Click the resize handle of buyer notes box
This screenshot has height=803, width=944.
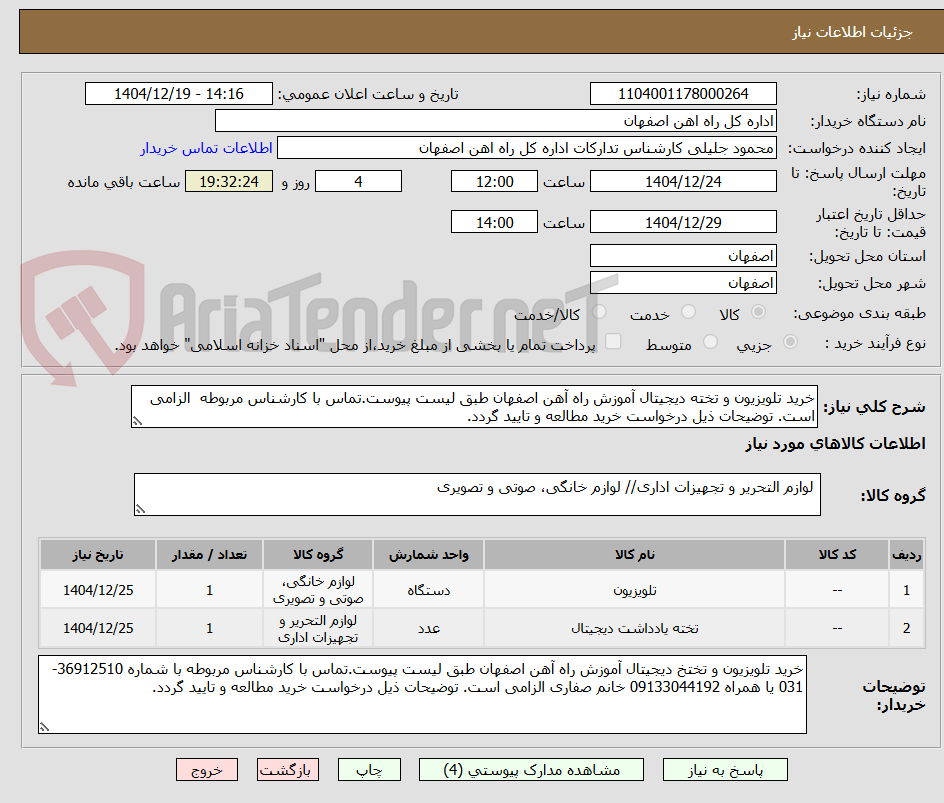[44, 727]
